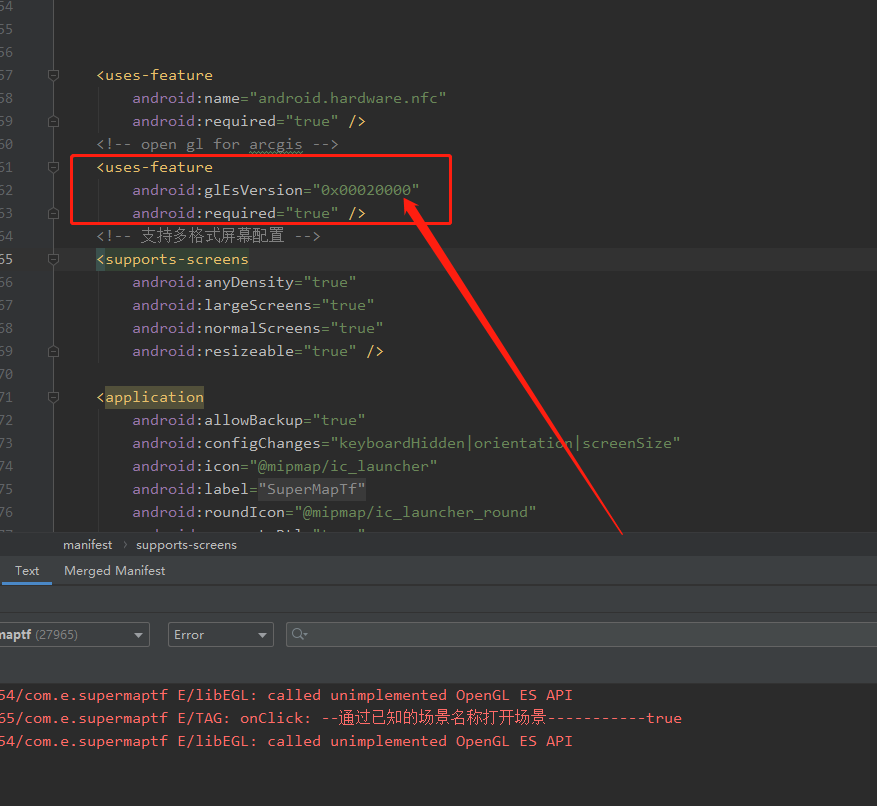Switch to the Text tab

[x=27, y=571]
